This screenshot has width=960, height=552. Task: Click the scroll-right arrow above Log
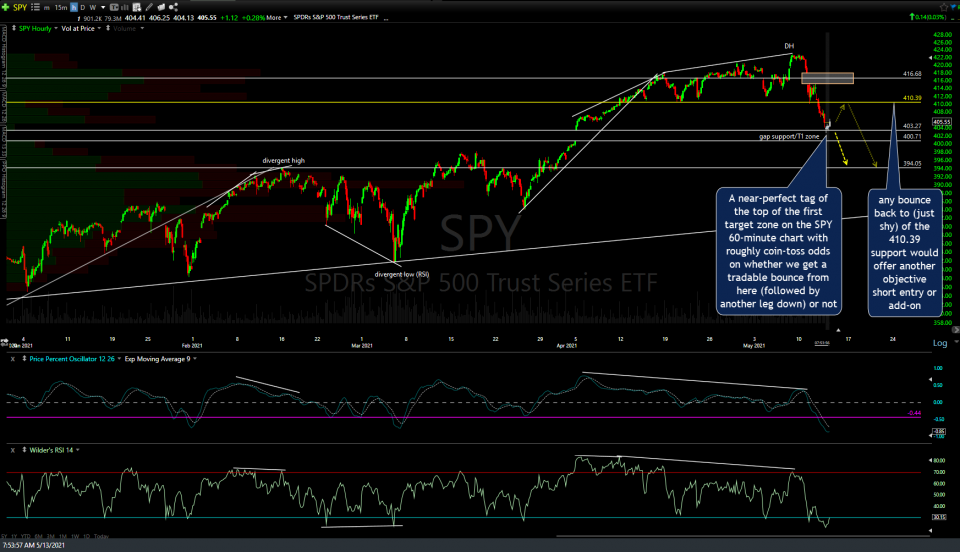click(x=956, y=329)
